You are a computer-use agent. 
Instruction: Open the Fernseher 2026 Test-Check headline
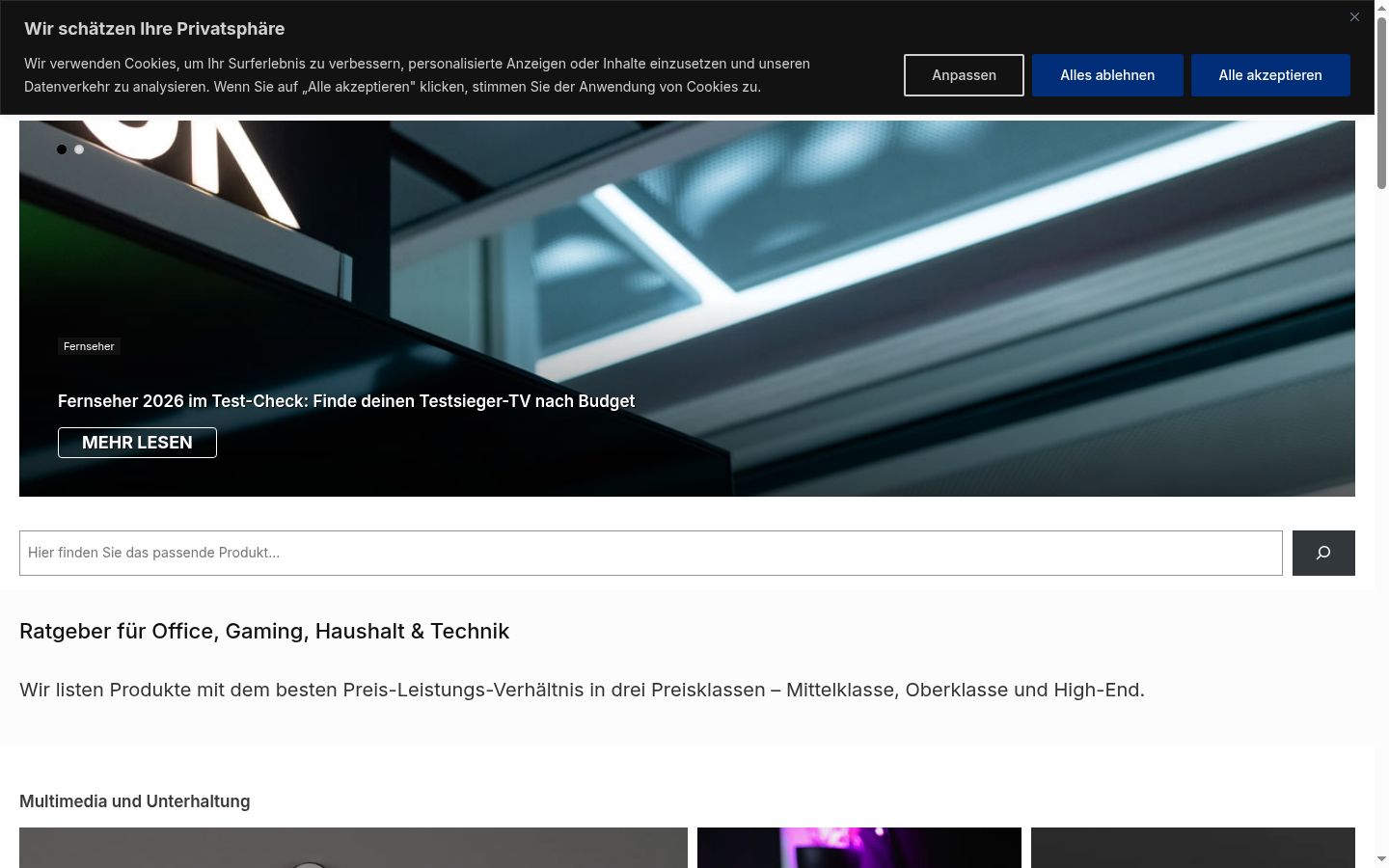346,401
